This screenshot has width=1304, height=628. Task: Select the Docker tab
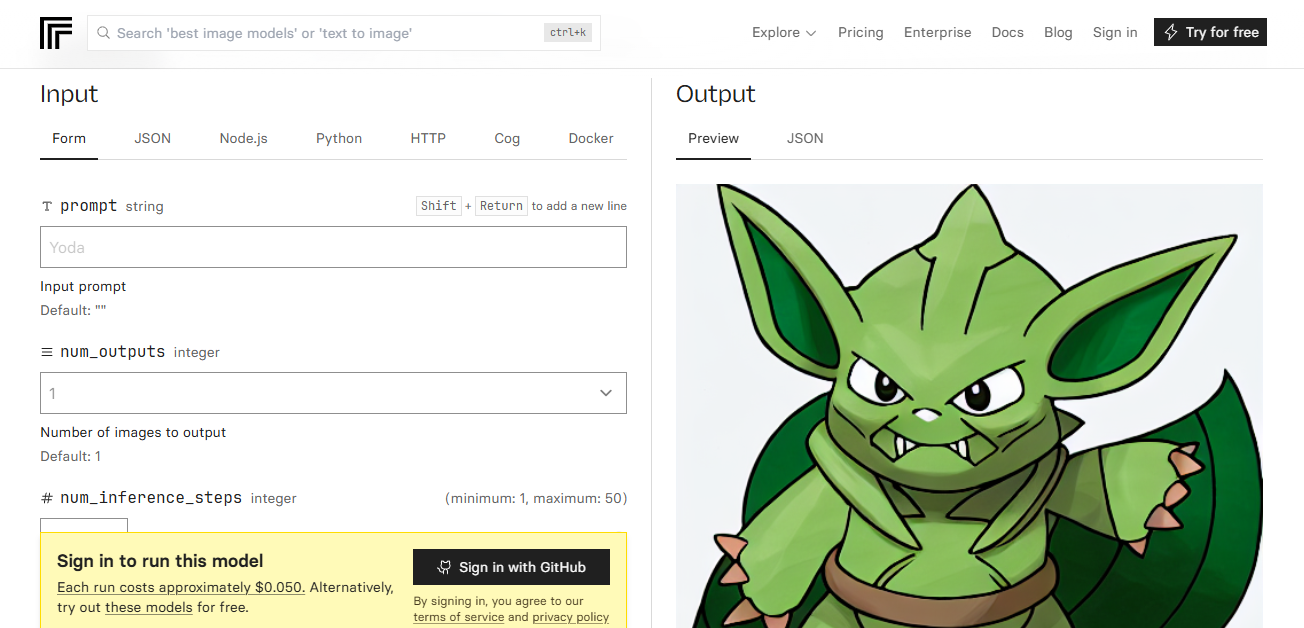tap(591, 138)
